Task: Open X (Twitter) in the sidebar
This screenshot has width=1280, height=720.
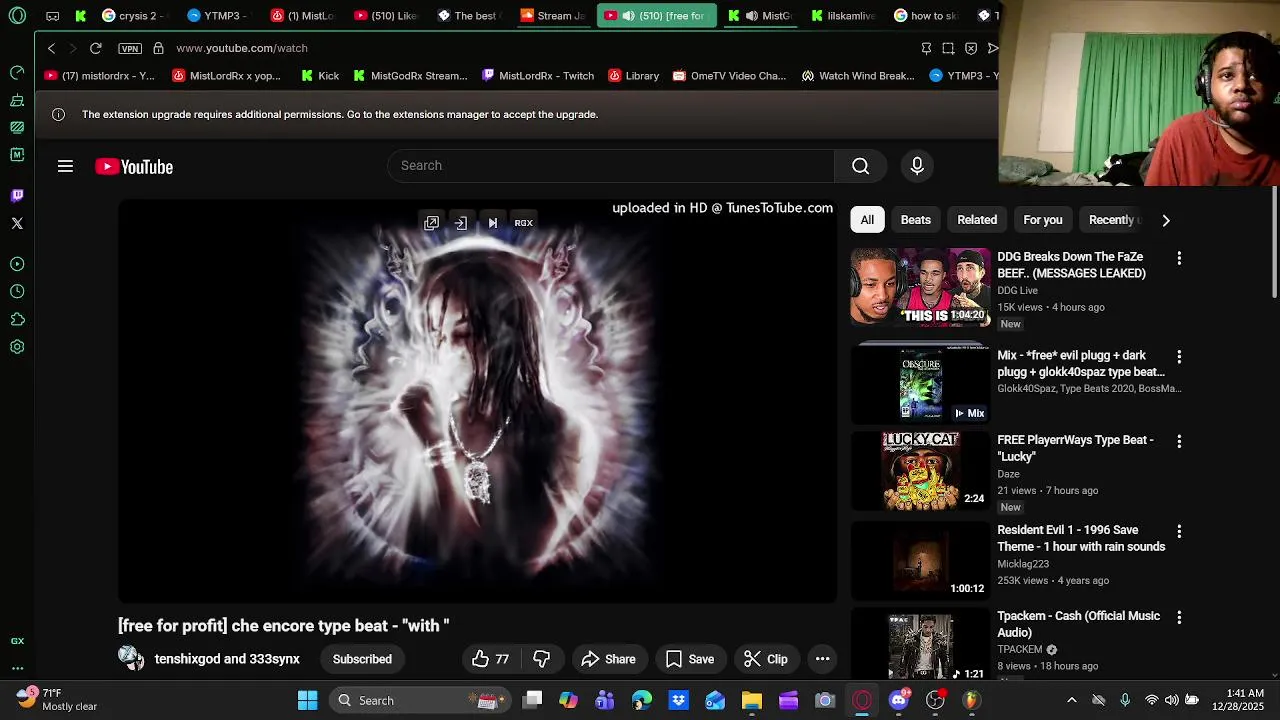Action: 17,223
